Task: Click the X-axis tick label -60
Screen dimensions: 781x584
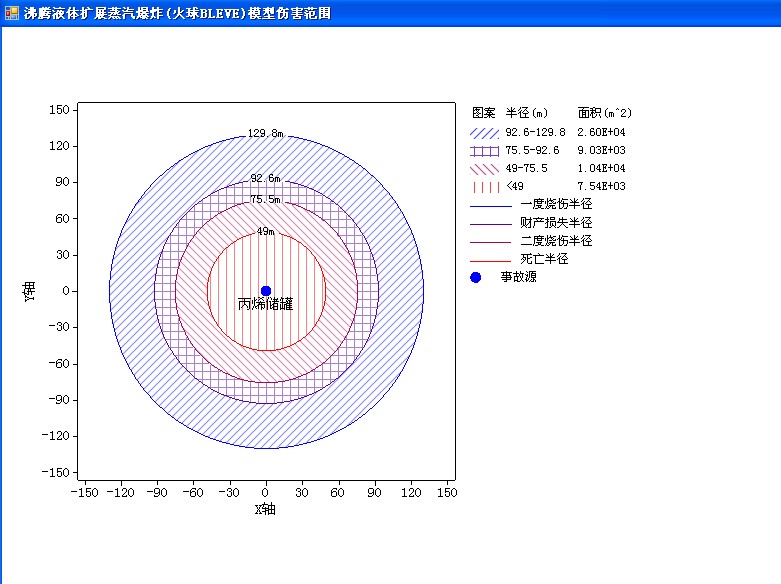Action: coord(193,492)
